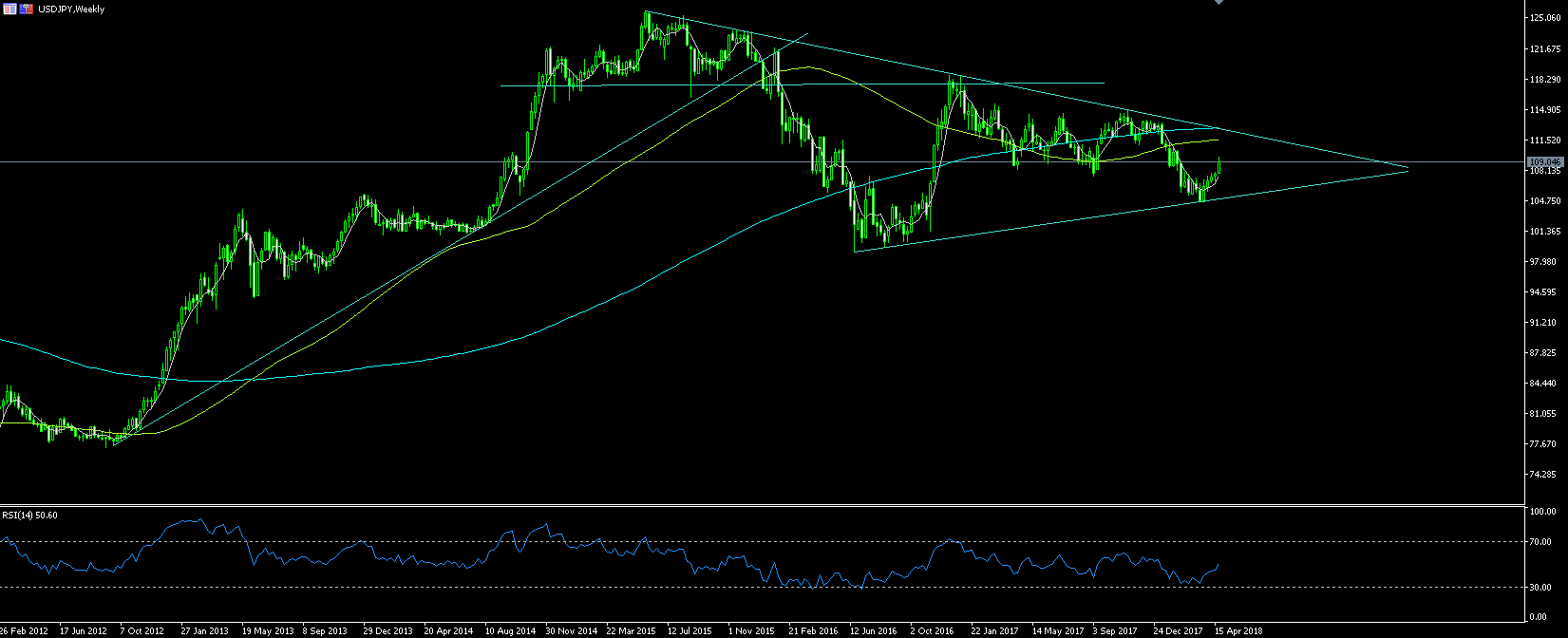Click the 1 Nov 2015 date label
Screen dimensions: 1568x638
click(751, 630)
